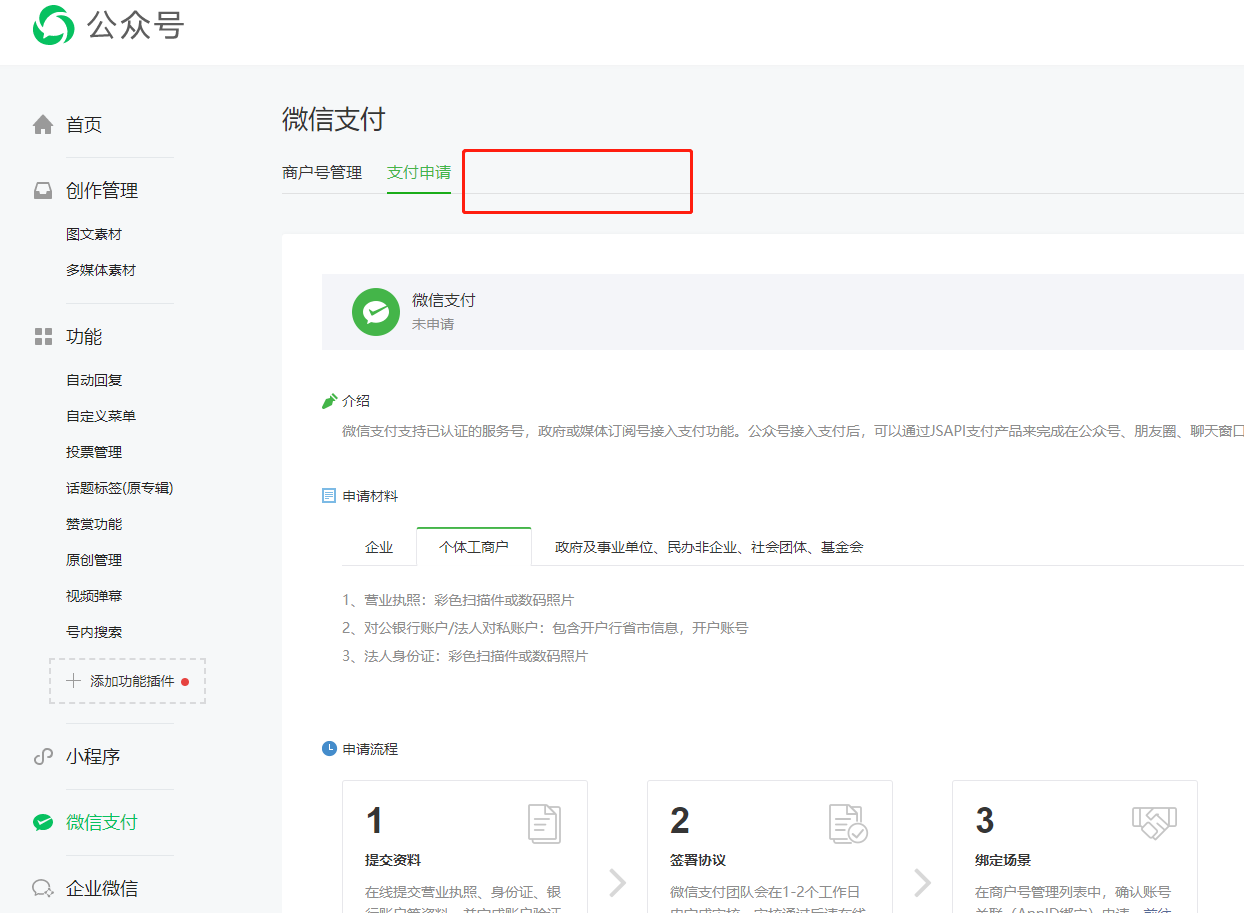The image size is (1244, 913).
Task: Open 创作管理 section in sidebar
Action: tap(102, 191)
